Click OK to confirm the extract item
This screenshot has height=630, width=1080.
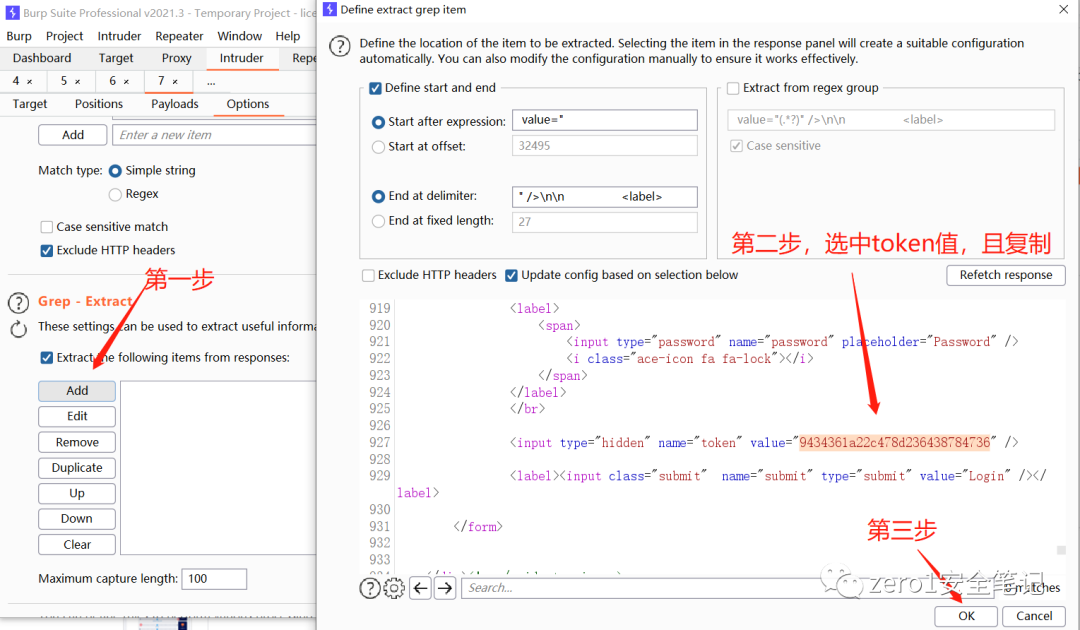(966, 616)
